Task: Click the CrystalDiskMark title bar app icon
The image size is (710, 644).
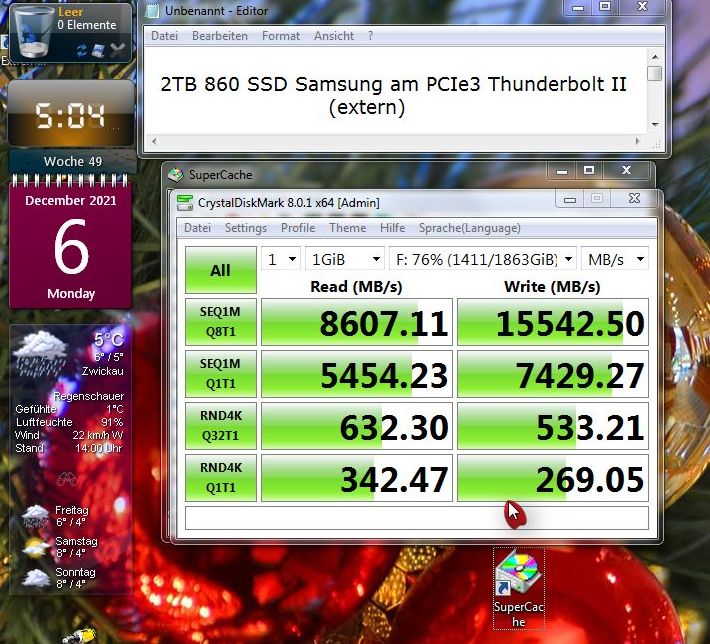Action: pyautogui.click(x=185, y=202)
